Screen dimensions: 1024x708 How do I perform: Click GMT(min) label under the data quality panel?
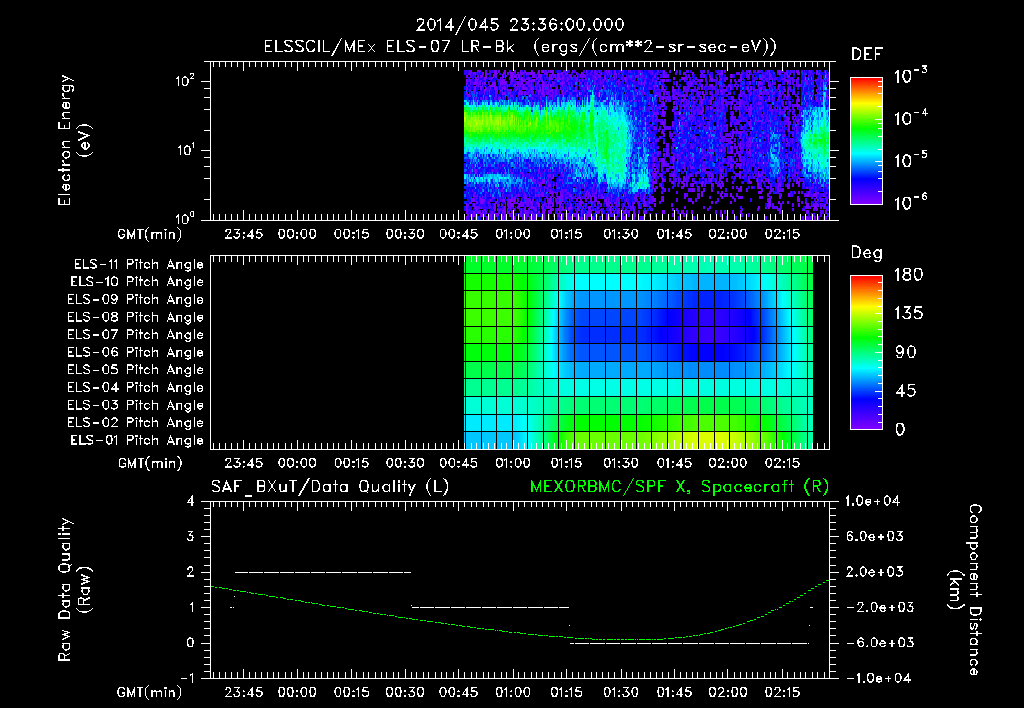click(150, 692)
